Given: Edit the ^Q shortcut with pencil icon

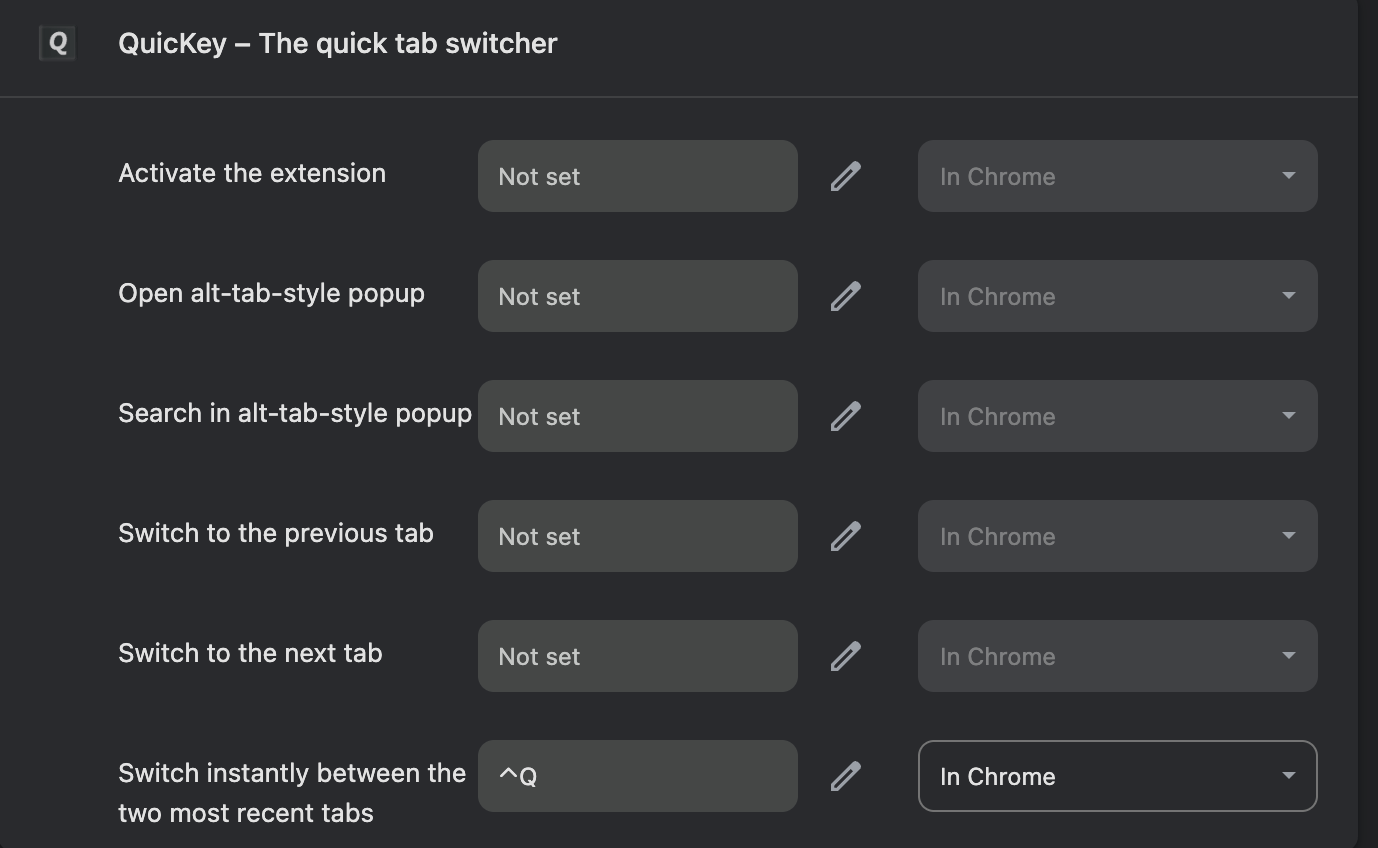Looking at the screenshot, I should pos(845,776).
